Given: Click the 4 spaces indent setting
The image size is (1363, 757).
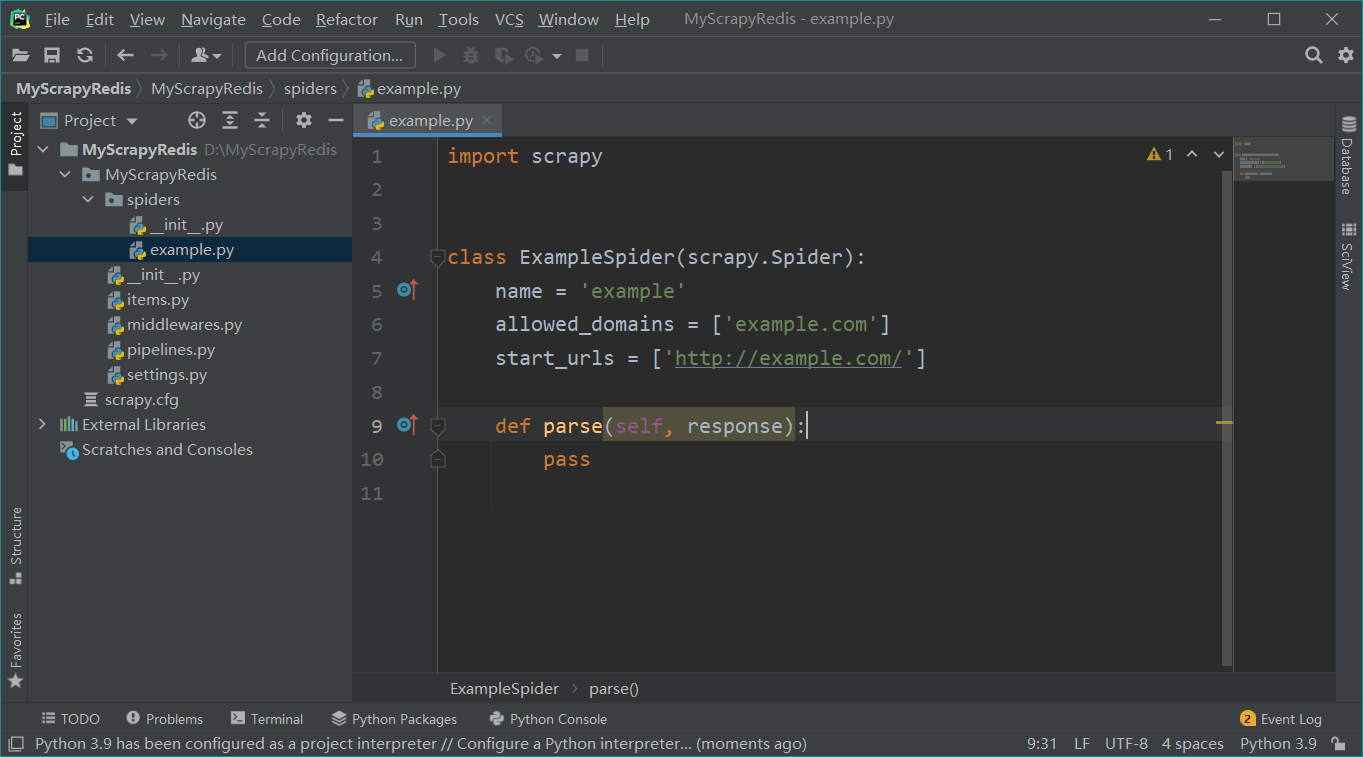Looking at the screenshot, I should click(x=1192, y=743).
